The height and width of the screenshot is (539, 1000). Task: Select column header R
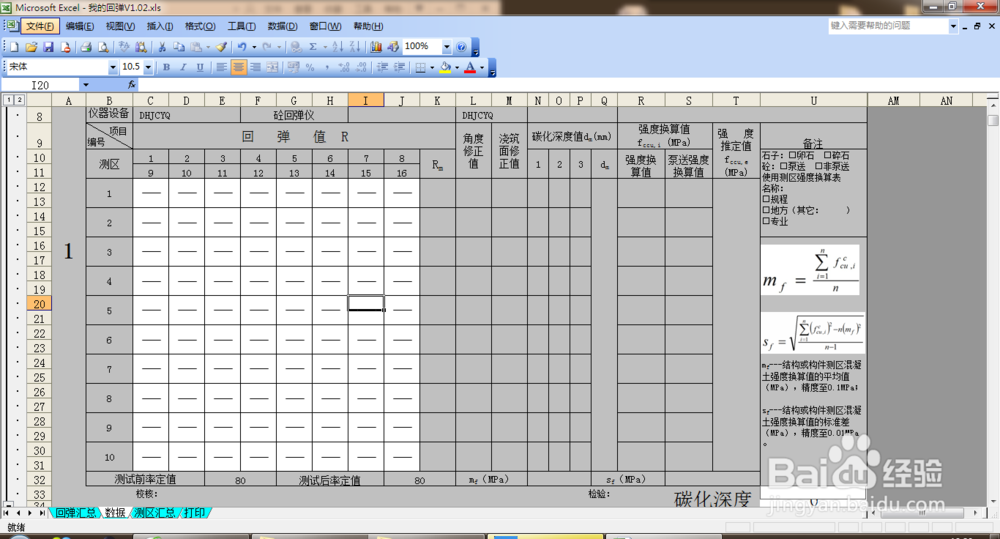641,100
